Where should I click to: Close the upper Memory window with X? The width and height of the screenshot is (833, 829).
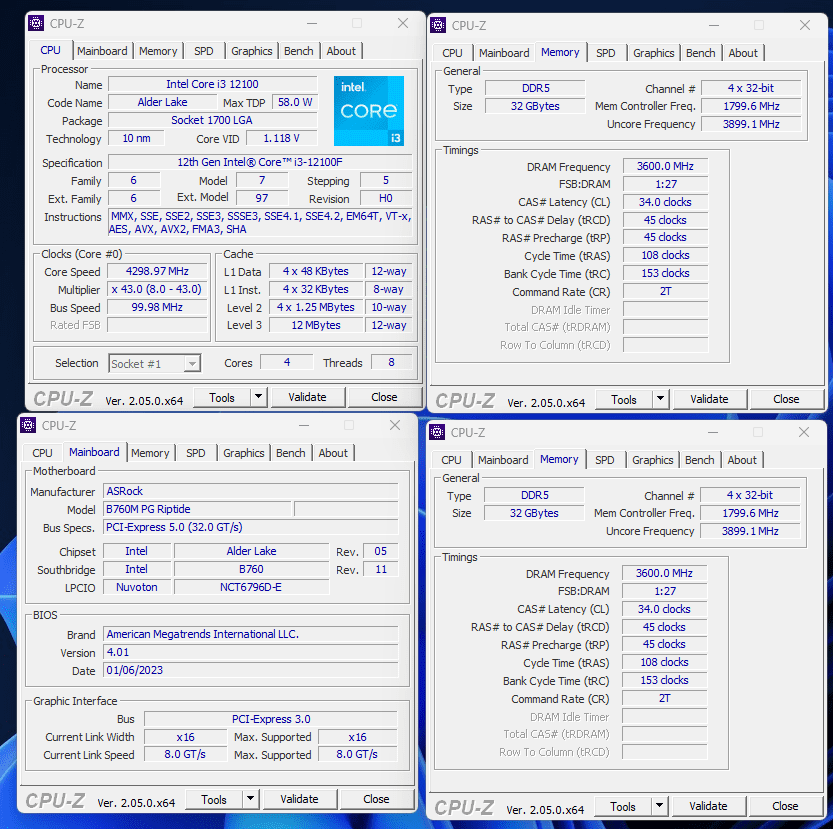pyautogui.click(x=805, y=25)
